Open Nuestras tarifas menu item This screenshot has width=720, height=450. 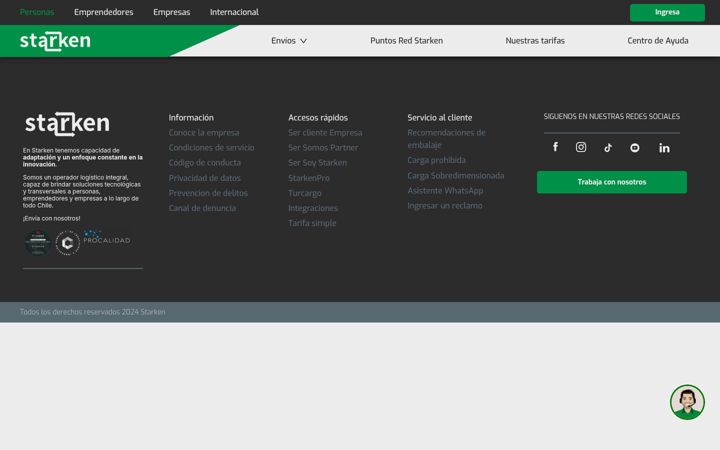pyautogui.click(x=535, y=40)
